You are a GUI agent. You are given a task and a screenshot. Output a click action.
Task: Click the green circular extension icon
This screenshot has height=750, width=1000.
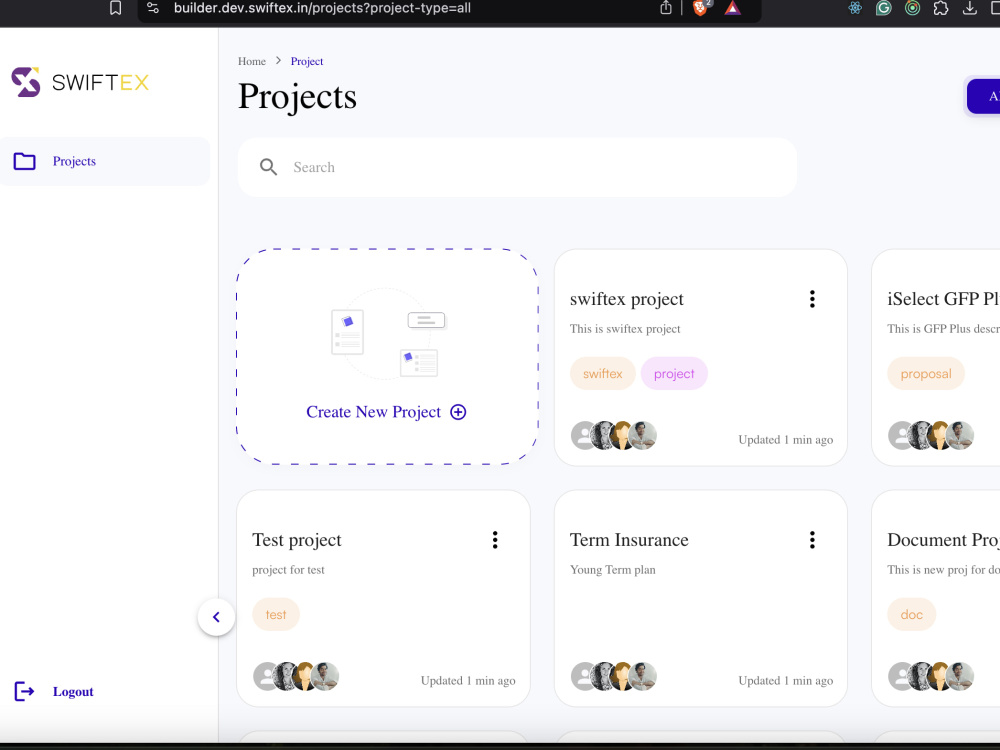coord(913,8)
